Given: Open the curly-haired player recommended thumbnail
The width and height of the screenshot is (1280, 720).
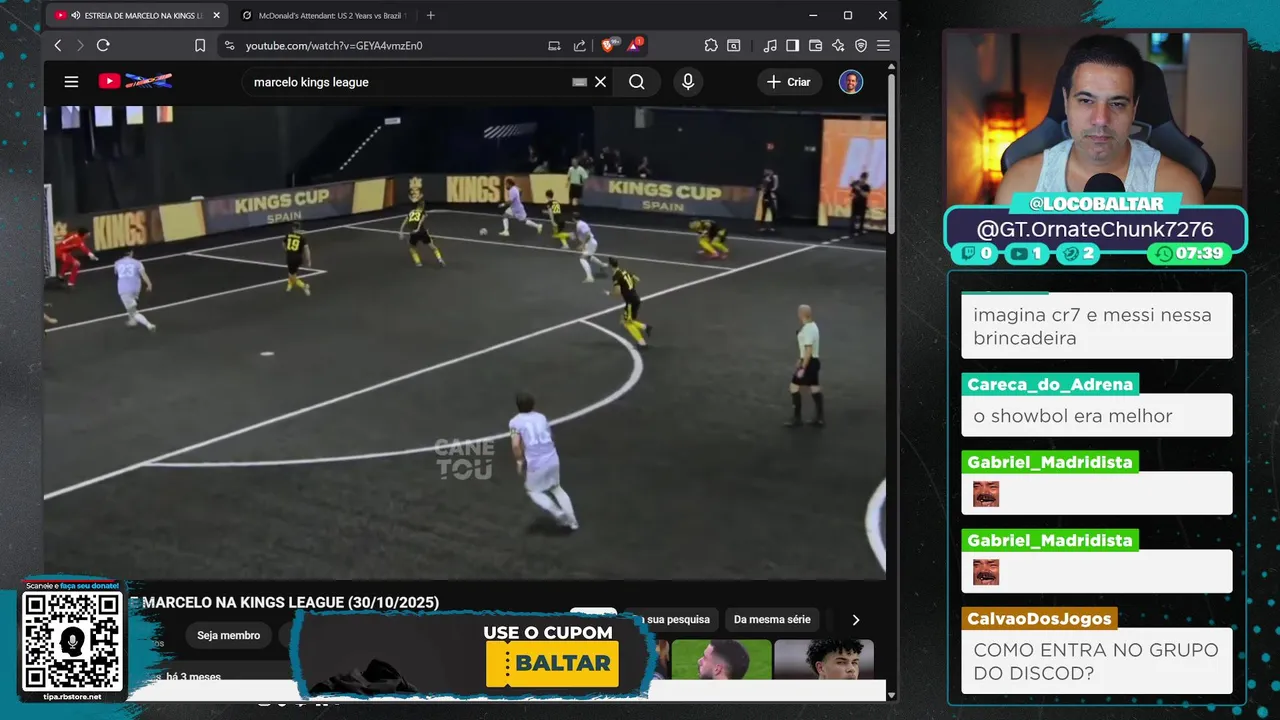Looking at the screenshot, I should [x=824, y=660].
